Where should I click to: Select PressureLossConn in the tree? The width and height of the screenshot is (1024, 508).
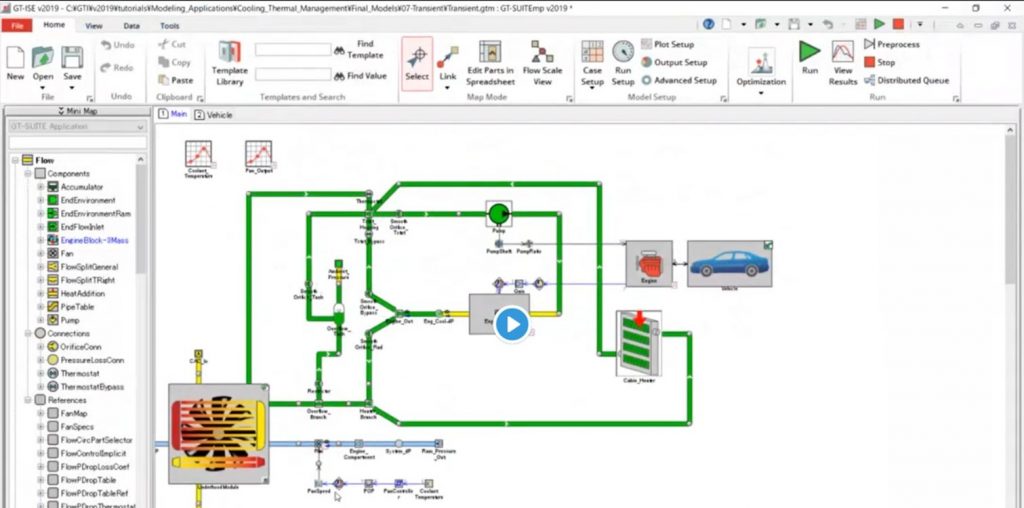click(x=91, y=360)
